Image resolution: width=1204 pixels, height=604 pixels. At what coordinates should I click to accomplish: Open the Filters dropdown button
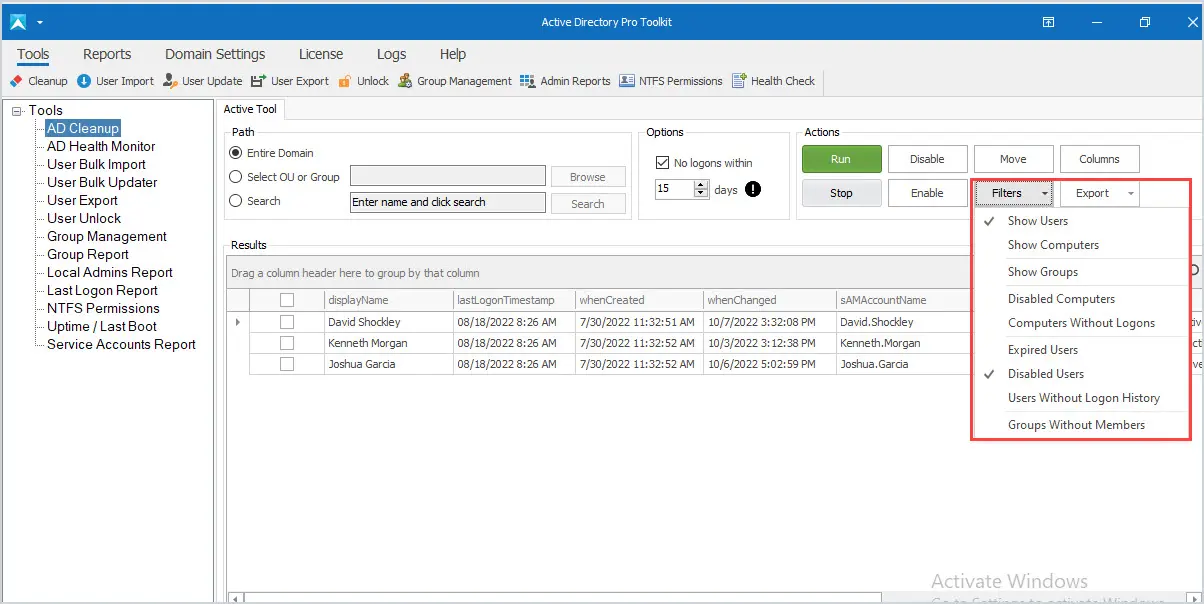1014,193
